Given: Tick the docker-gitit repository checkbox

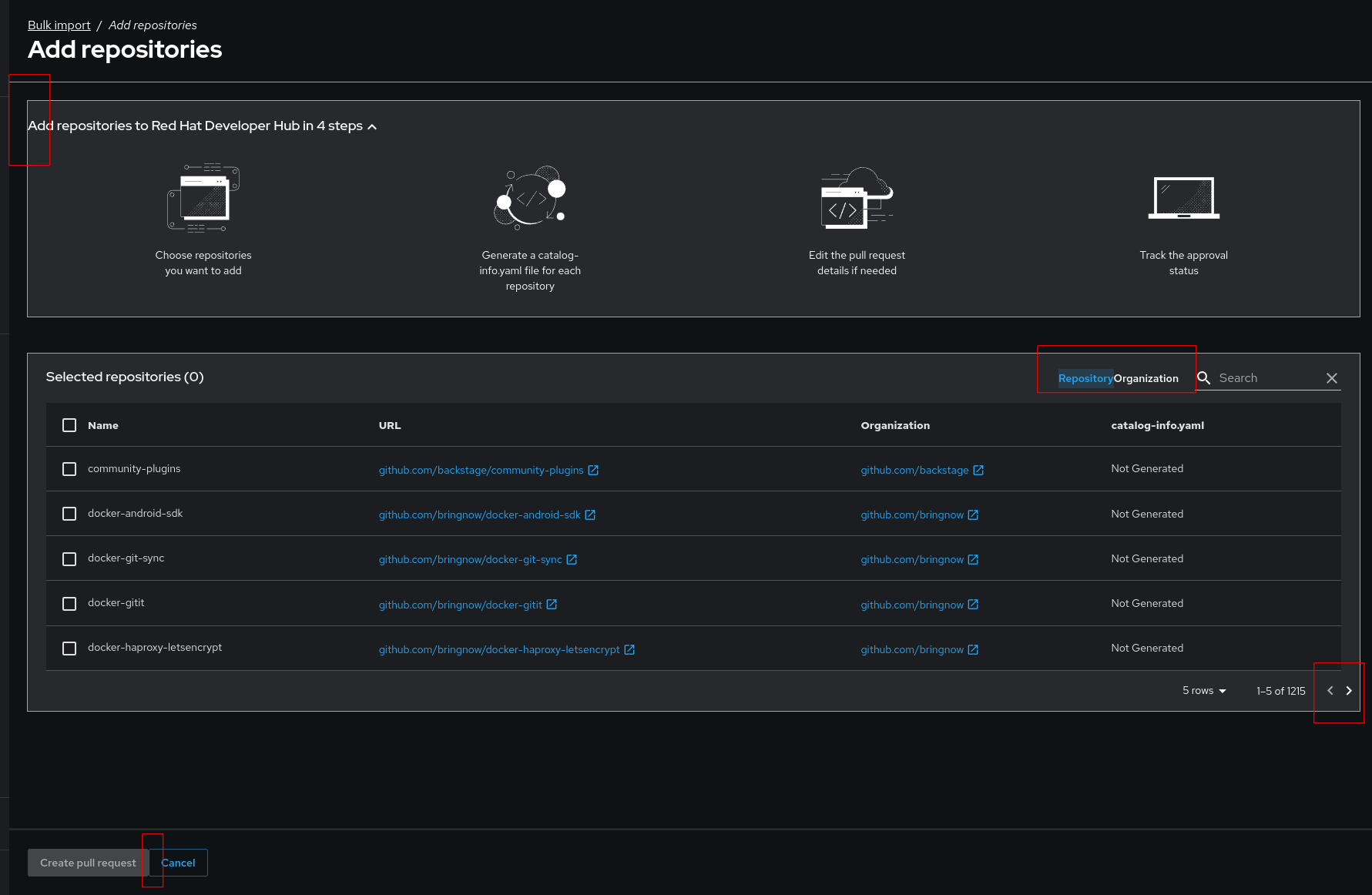Looking at the screenshot, I should 69,604.
